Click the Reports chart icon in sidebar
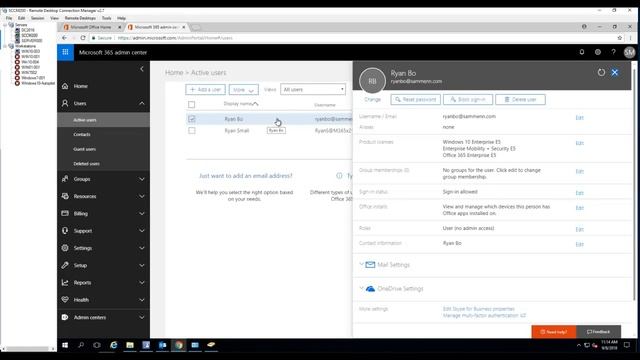 [x=65, y=282]
